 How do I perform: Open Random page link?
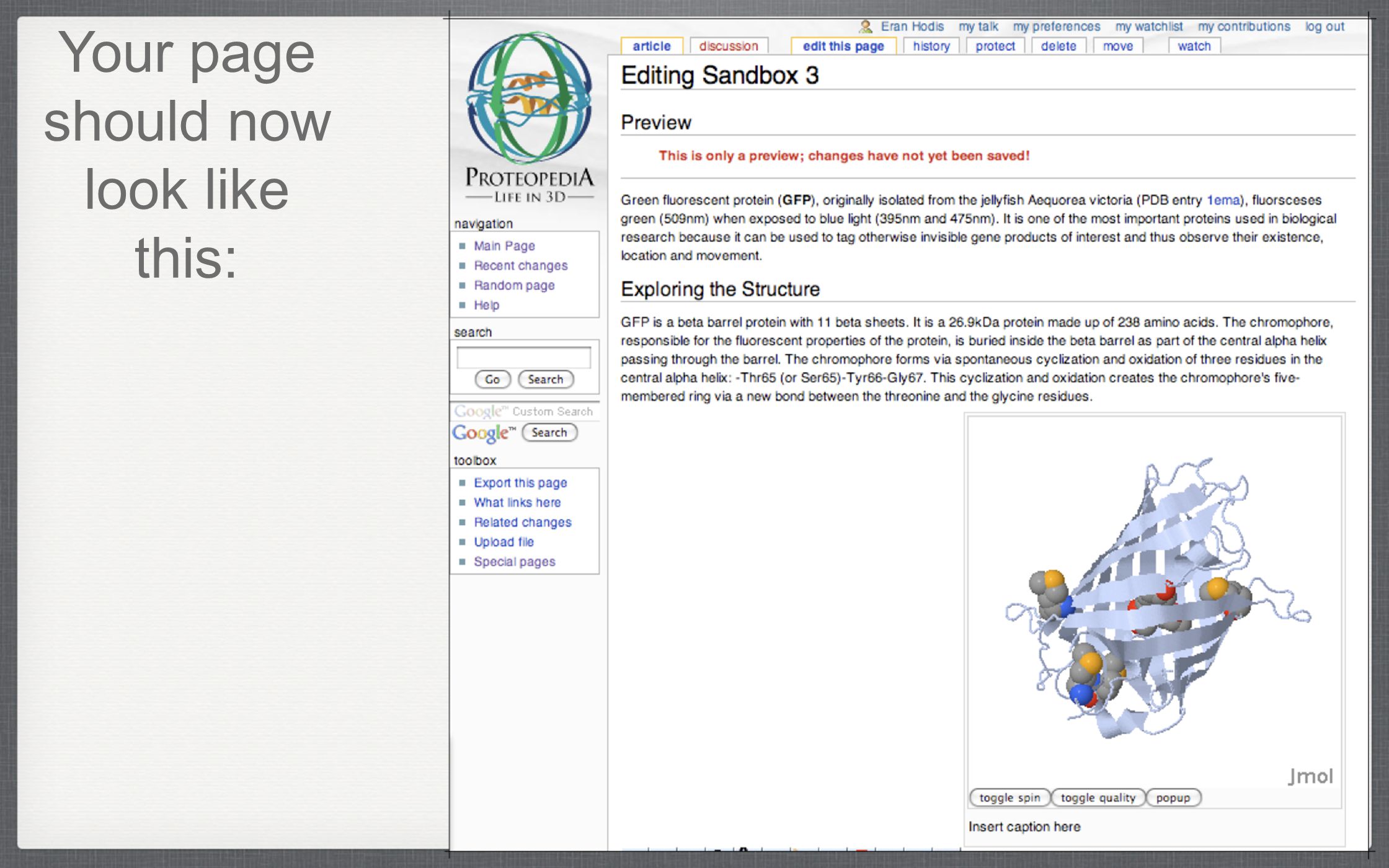[x=514, y=285]
